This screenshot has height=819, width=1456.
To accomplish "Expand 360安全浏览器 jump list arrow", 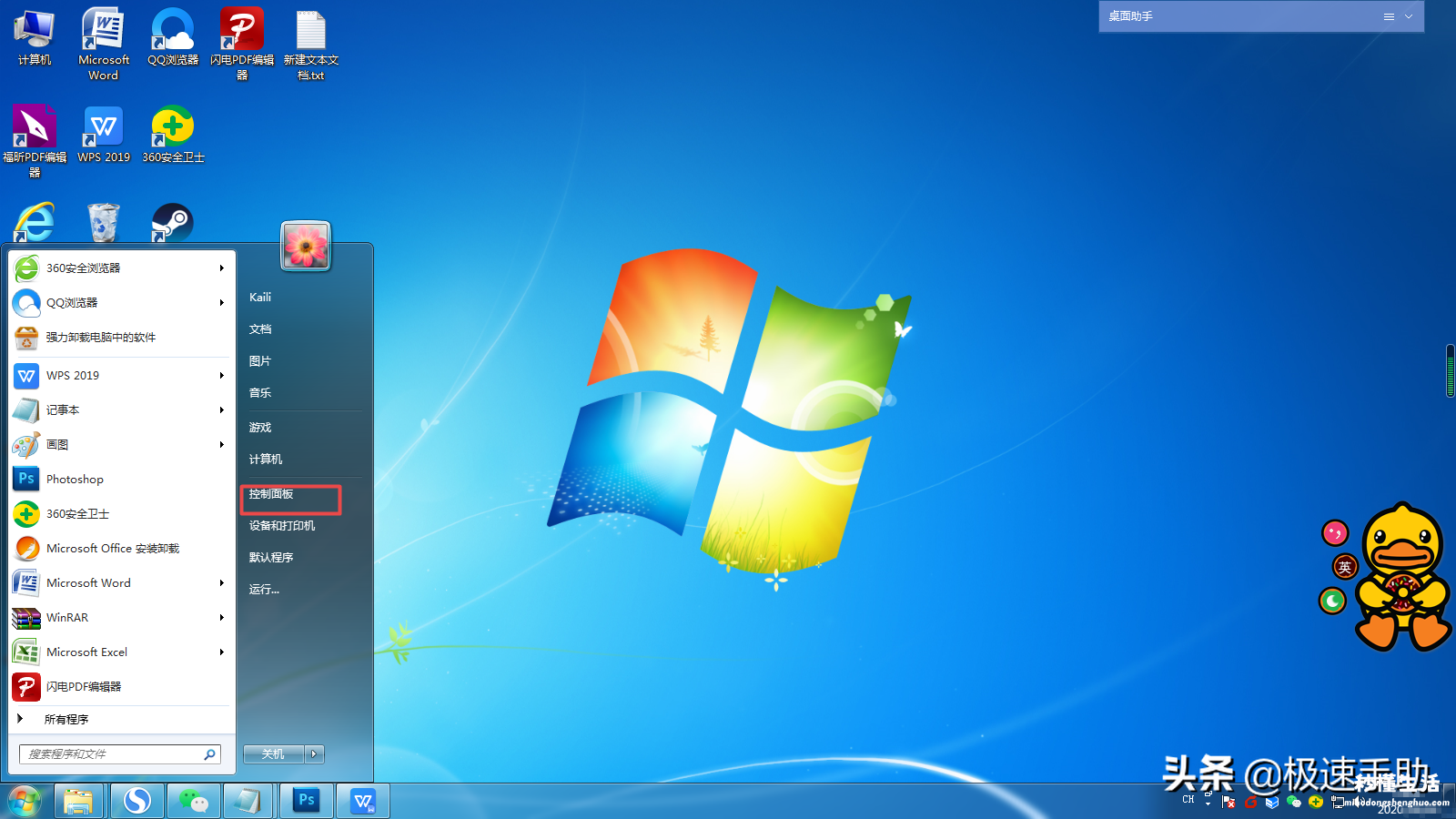I will (x=221, y=268).
